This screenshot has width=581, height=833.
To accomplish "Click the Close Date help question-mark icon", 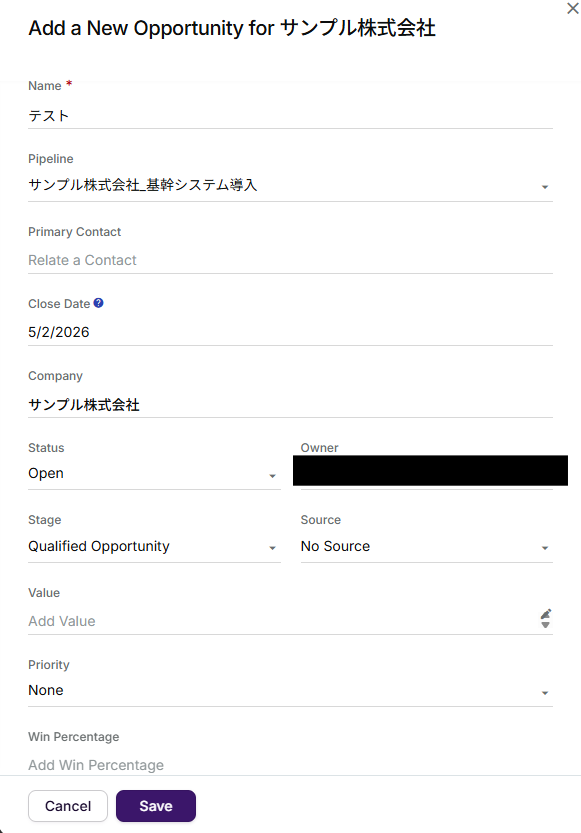I will 98,303.
